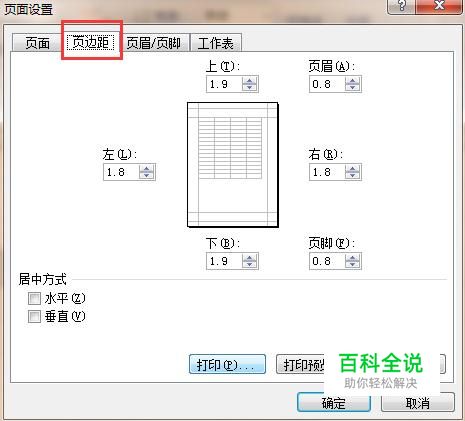Enable 垂直(V) vertical centering checkbox
The width and height of the screenshot is (465, 421).
tap(34, 316)
